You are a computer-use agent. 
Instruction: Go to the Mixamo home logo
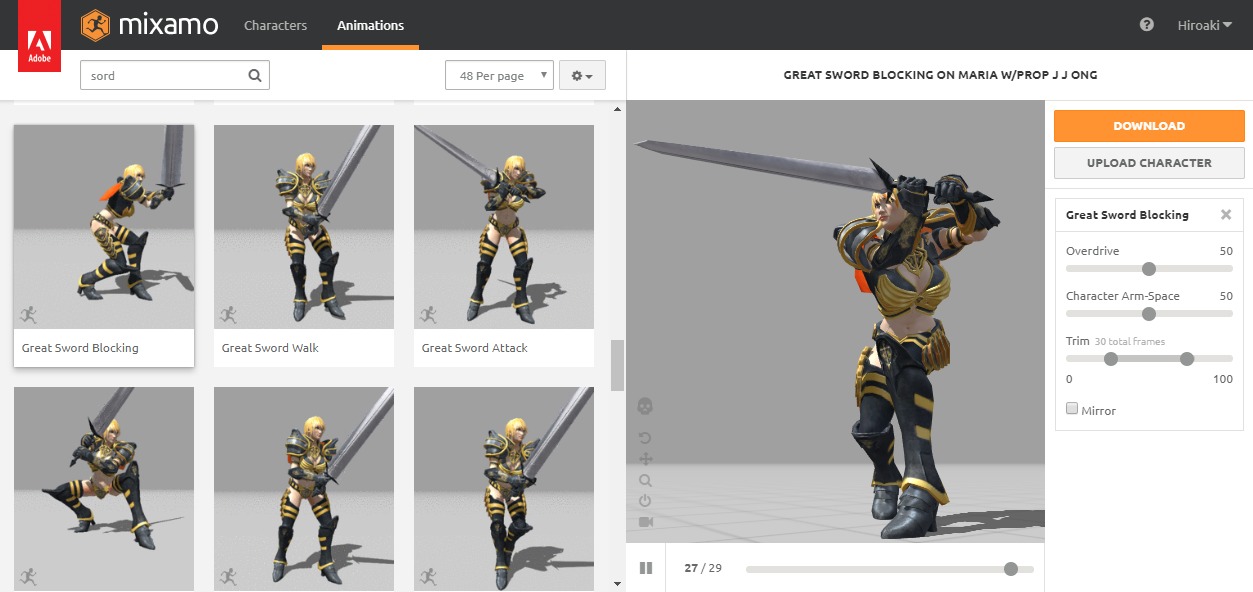(150, 25)
